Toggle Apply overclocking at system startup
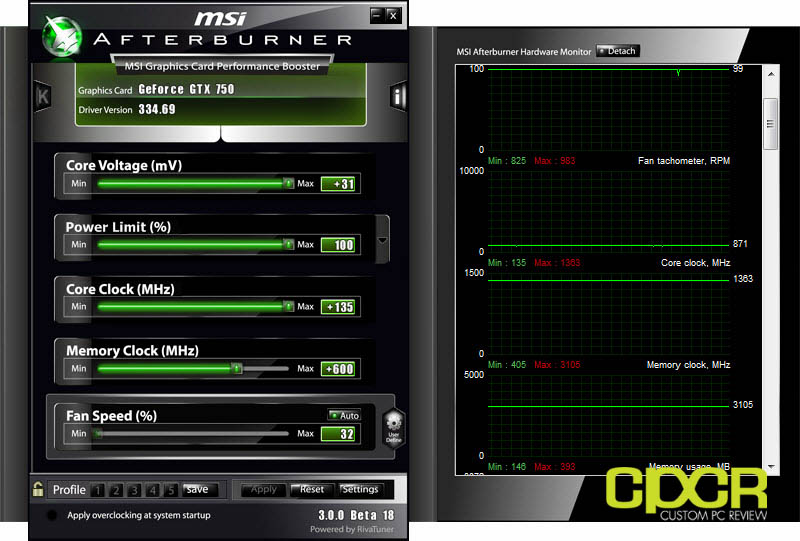 click(52, 515)
